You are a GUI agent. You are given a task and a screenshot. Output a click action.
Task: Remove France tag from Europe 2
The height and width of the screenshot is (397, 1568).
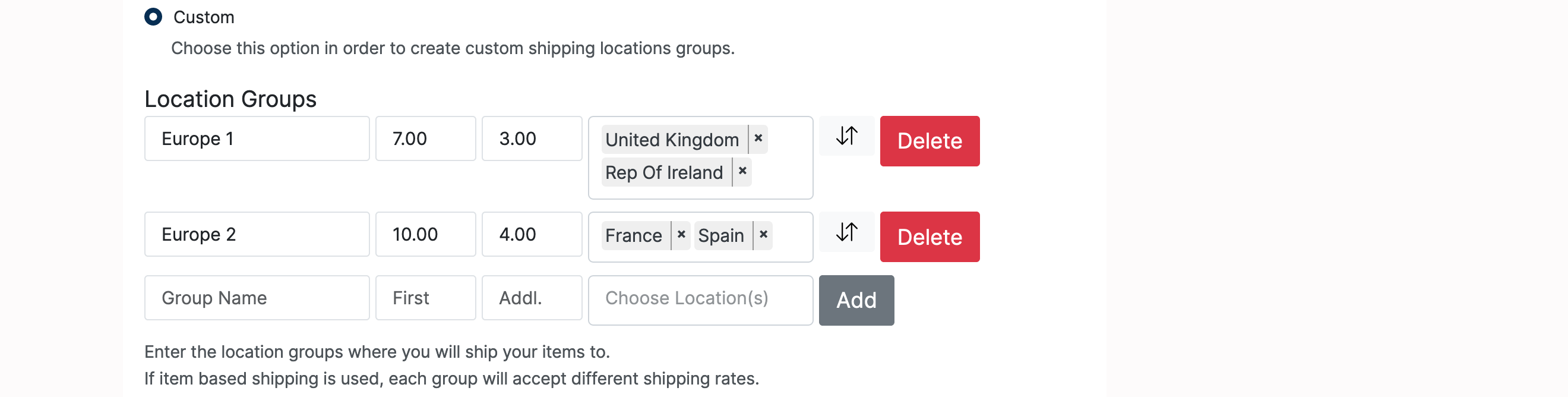[681, 235]
